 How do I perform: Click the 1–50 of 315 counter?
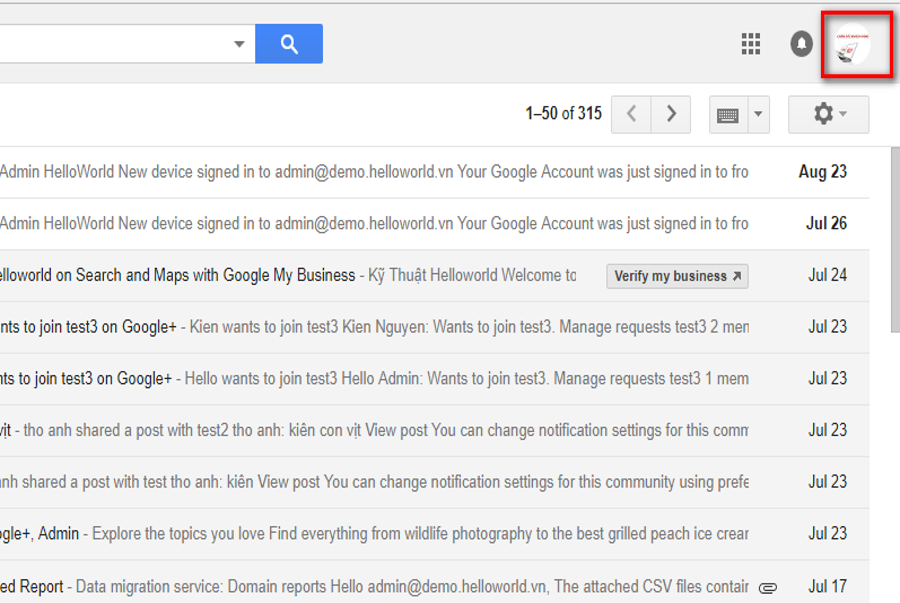click(563, 114)
